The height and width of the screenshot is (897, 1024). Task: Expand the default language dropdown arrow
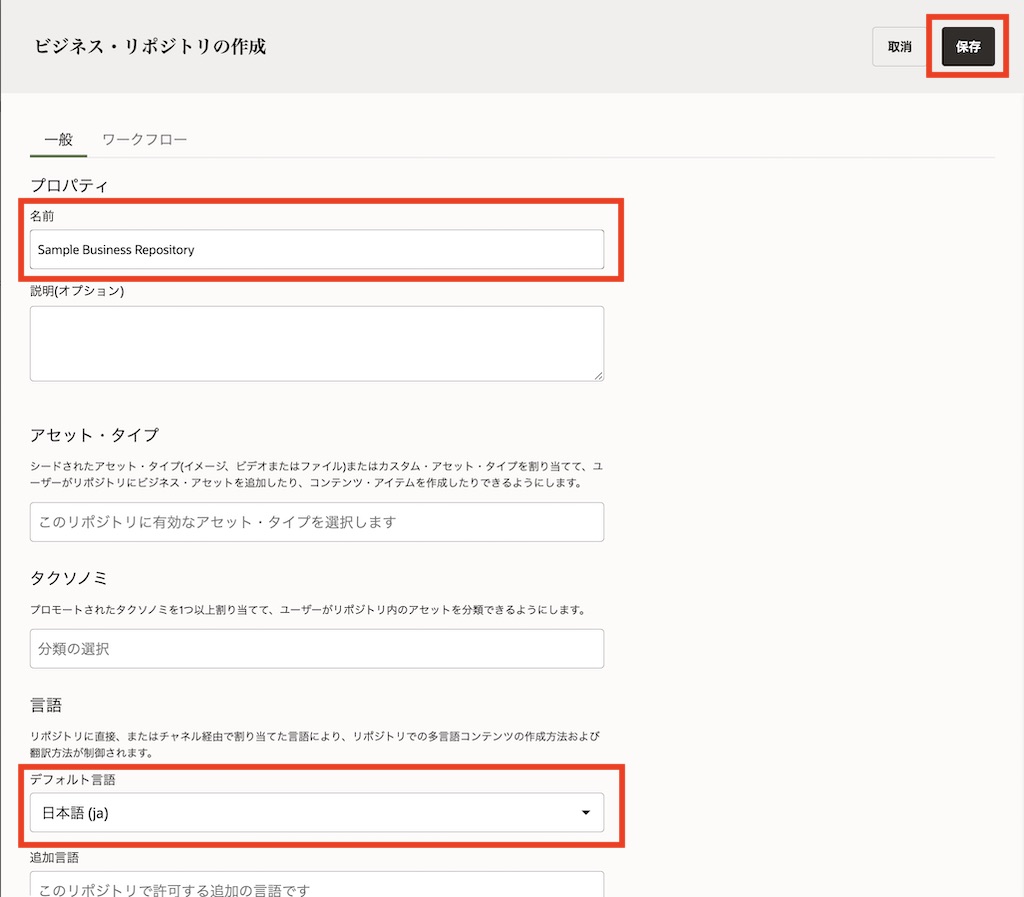[586, 813]
